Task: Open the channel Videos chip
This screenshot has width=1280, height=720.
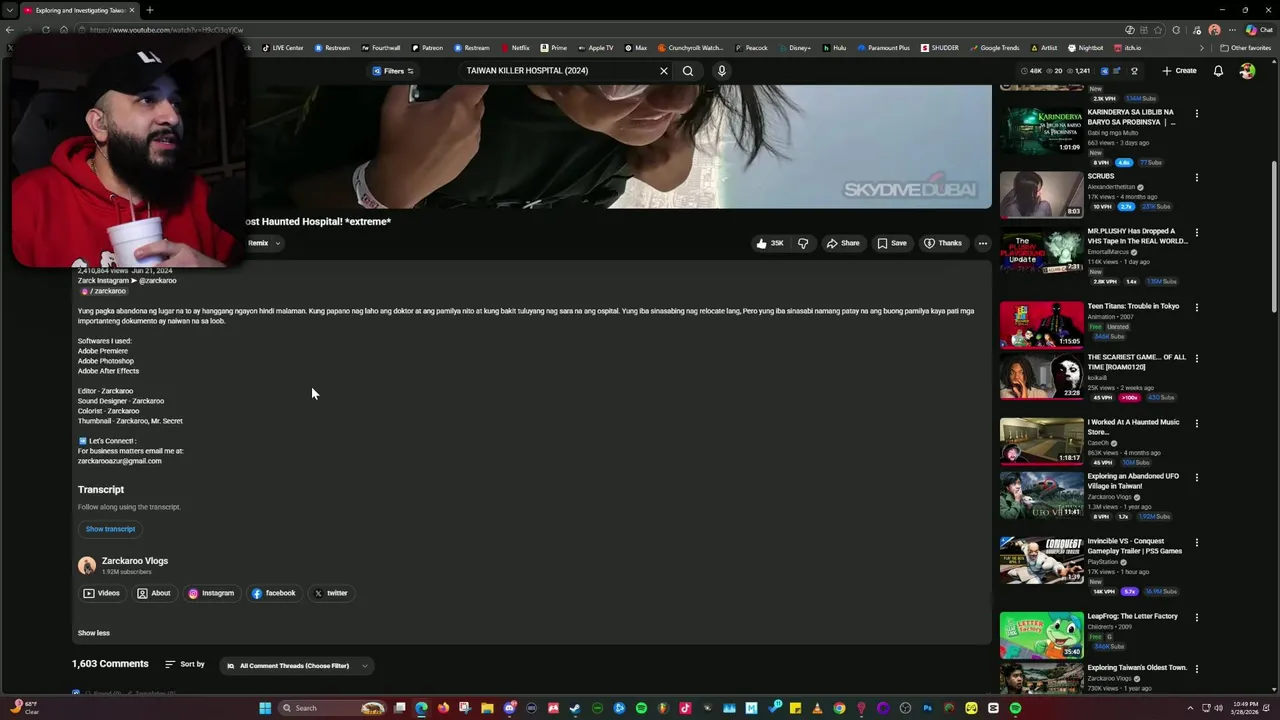Action: pyautogui.click(x=102, y=593)
